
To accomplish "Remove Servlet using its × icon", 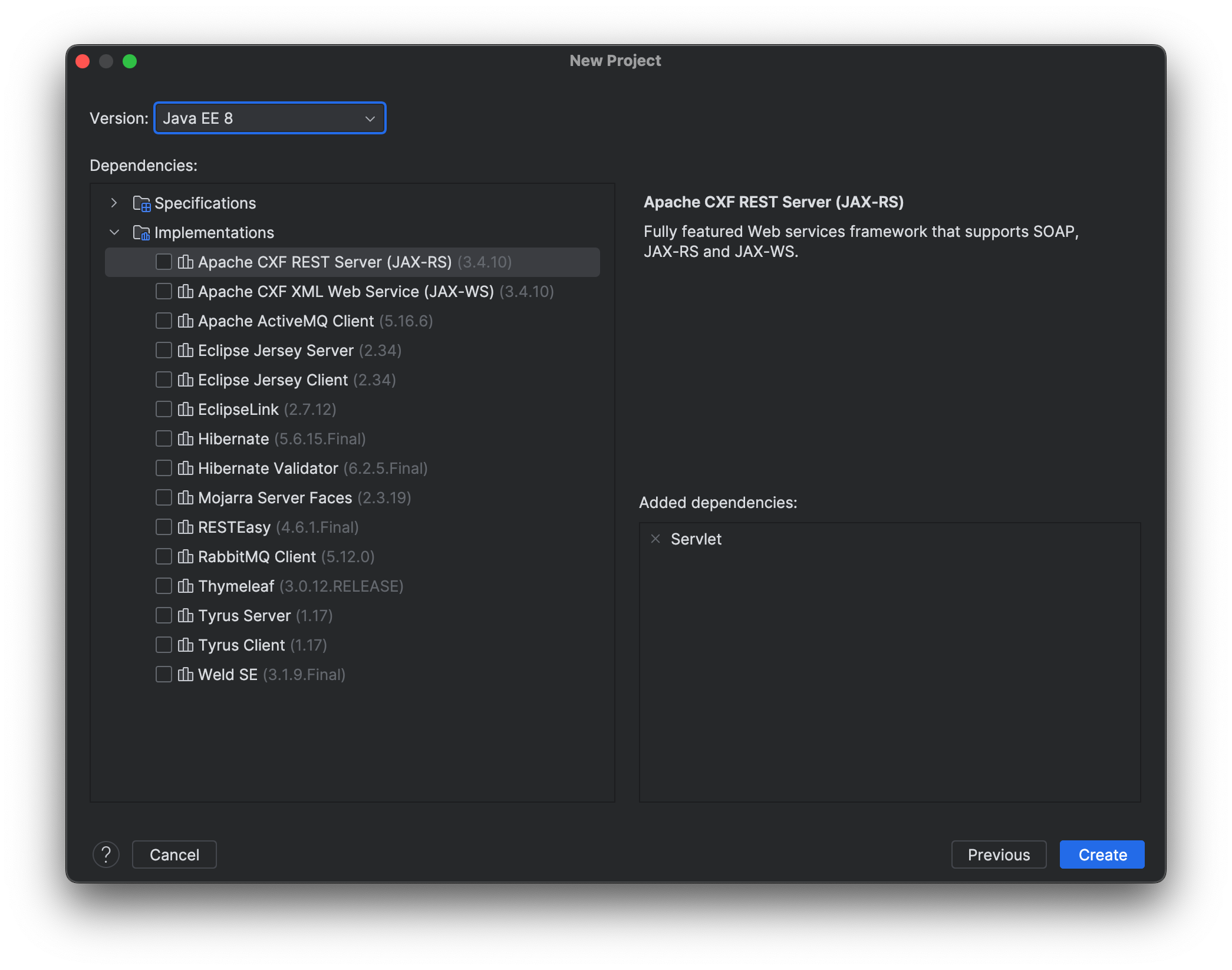I will 656,538.
